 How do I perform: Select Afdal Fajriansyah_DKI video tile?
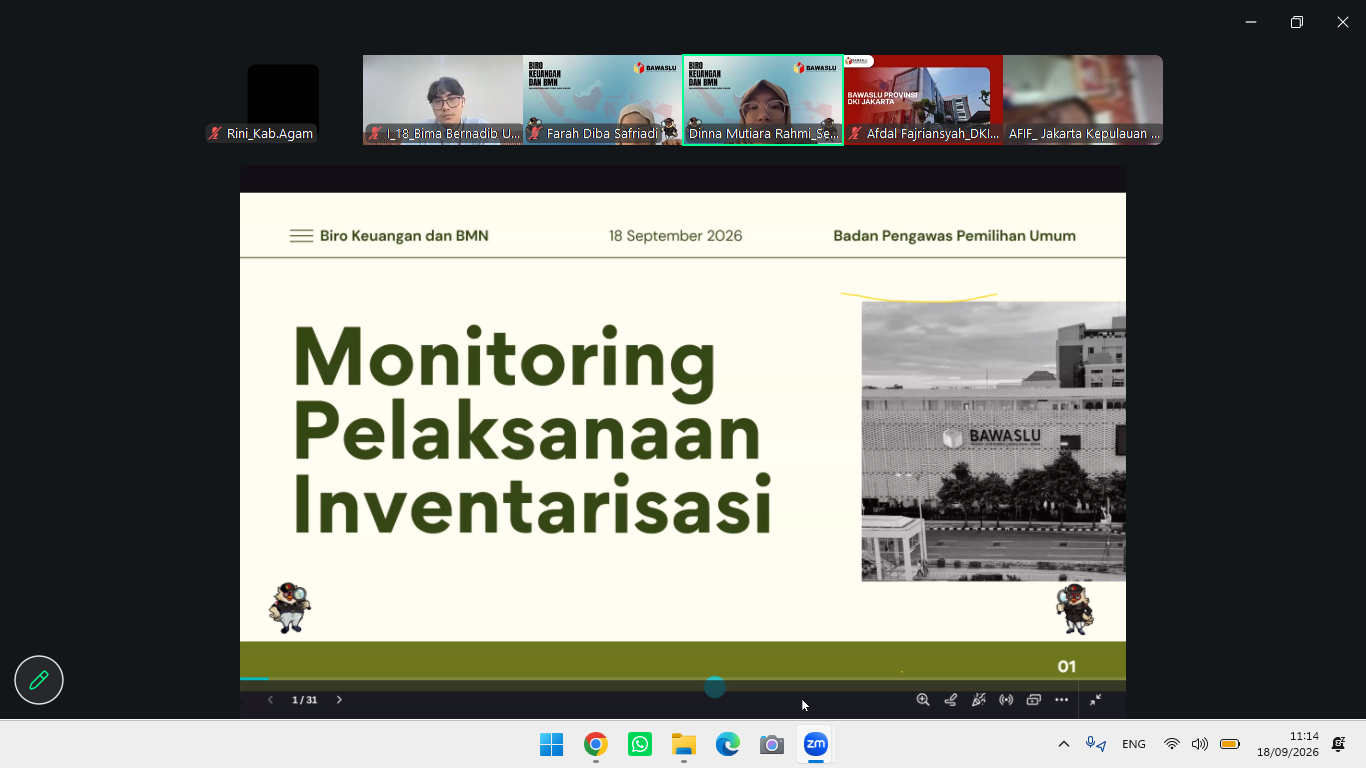923,100
